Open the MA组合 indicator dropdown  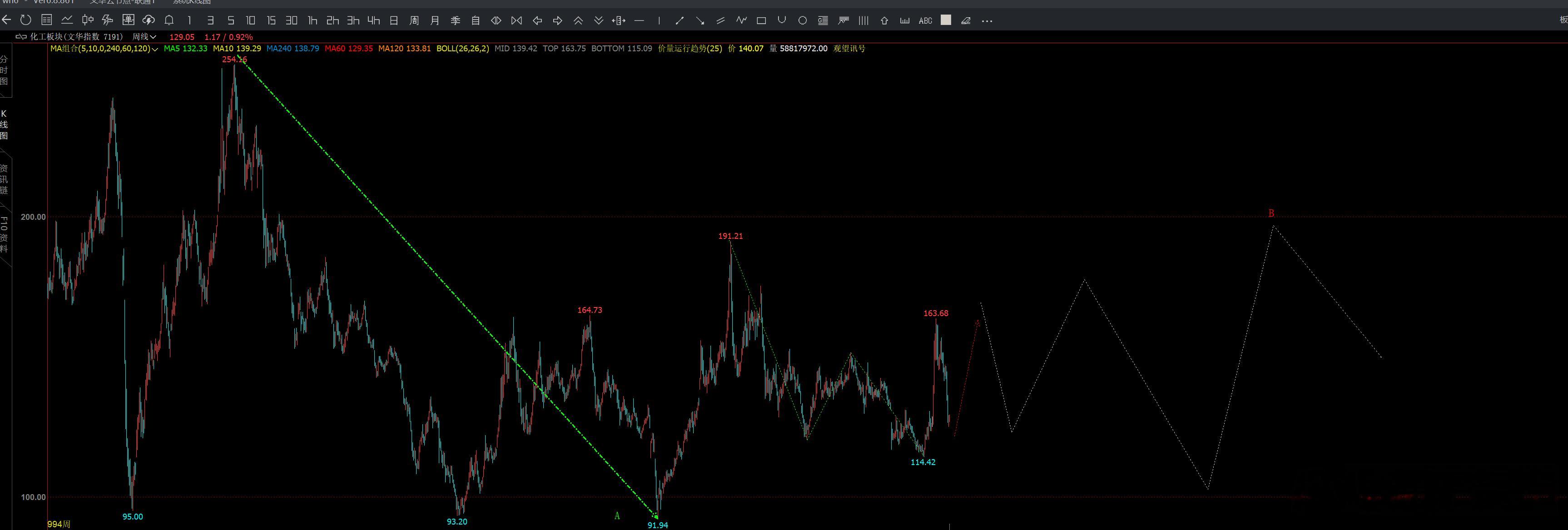[104, 49]
